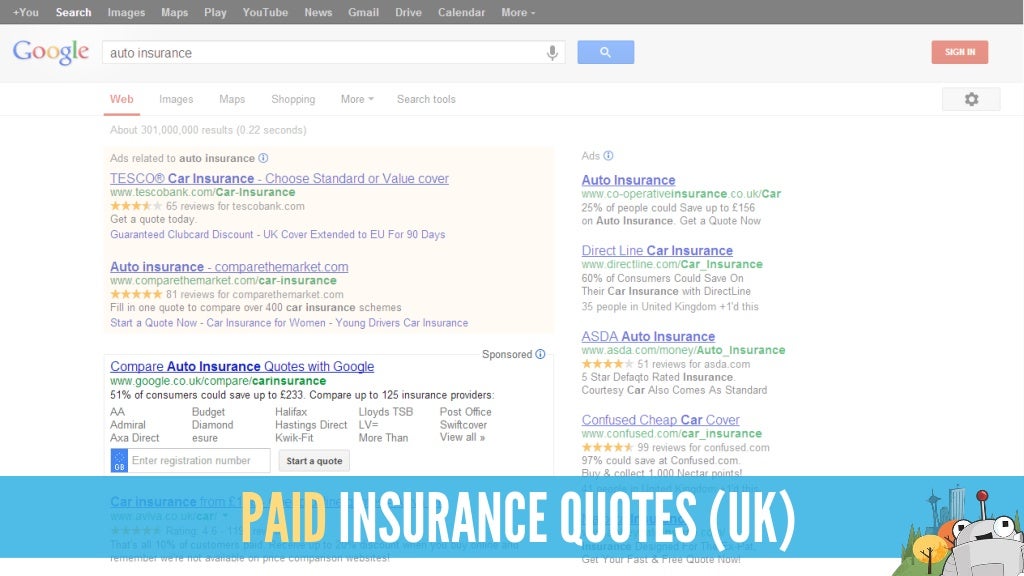Click the Kwik-Fit provider name
Viewport: 1024px width, 576px height.
pos(295,438)
